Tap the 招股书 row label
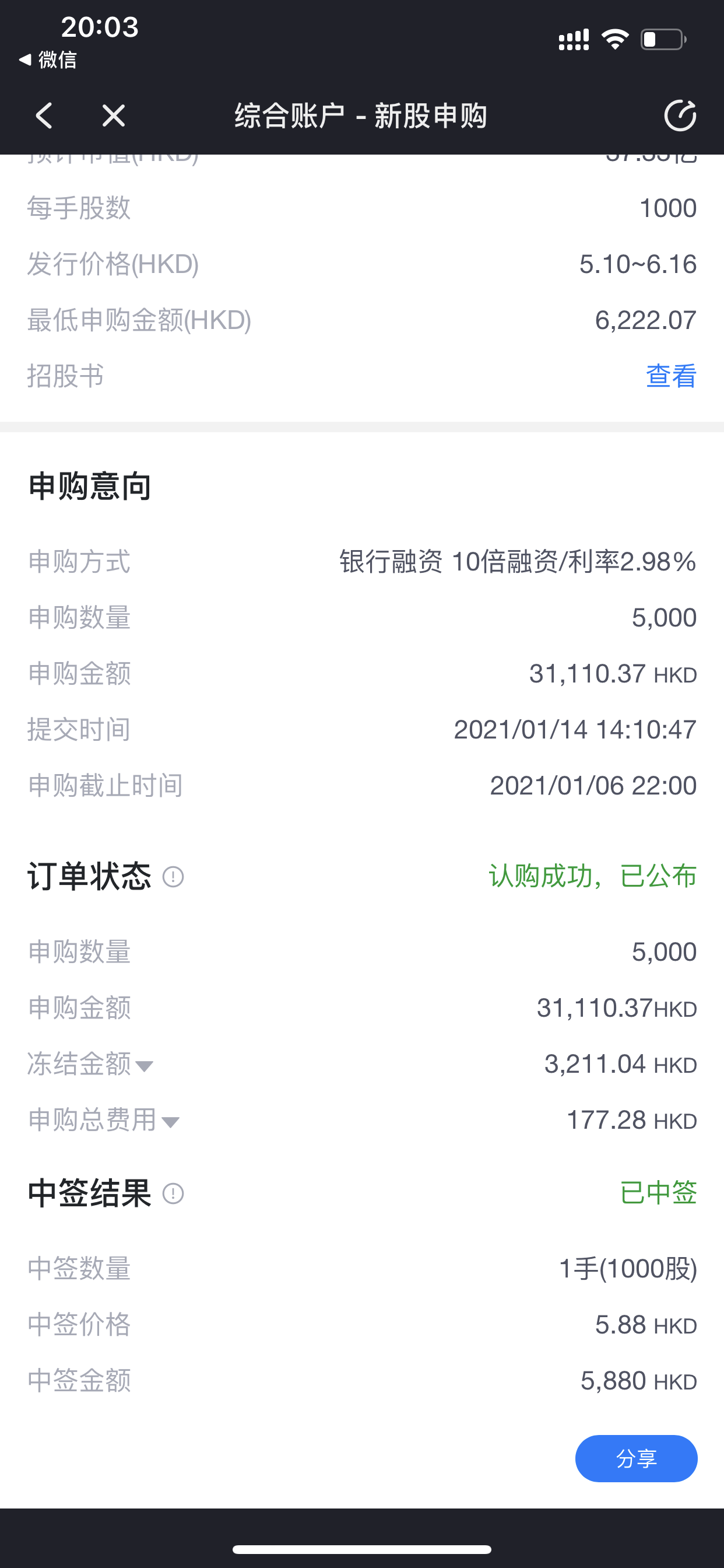This screenshot has height=1568, width=724. [66, 376]
